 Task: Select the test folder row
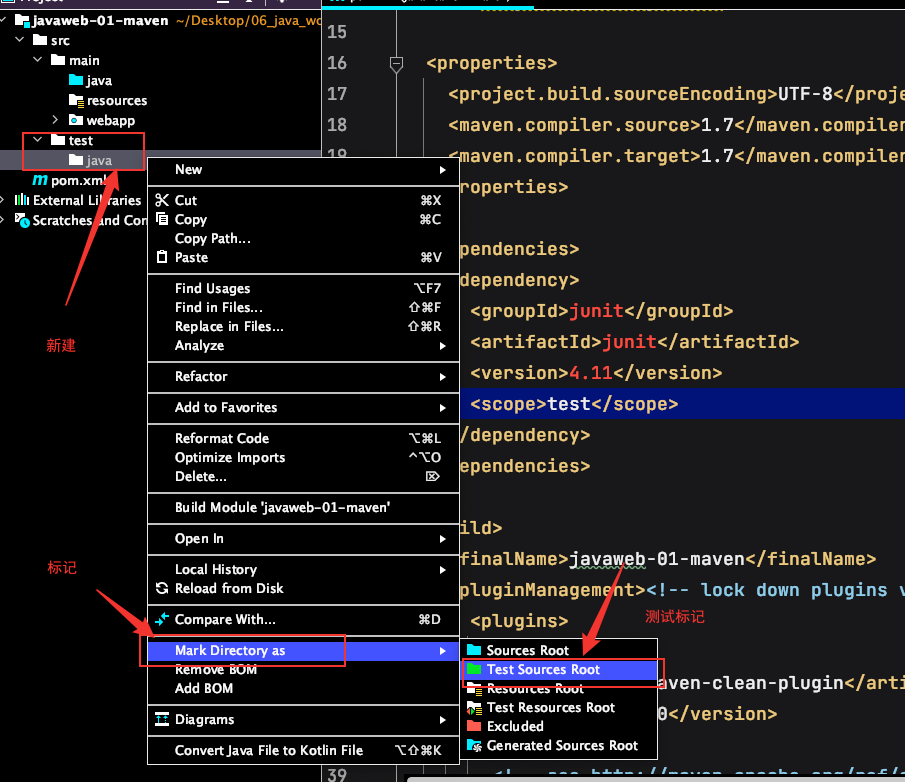[x=160, y=140]
